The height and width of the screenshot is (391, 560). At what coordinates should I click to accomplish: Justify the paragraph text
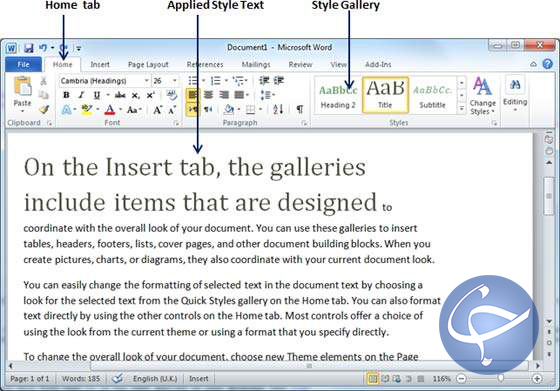pyautogui.click(x=239, y=95)
